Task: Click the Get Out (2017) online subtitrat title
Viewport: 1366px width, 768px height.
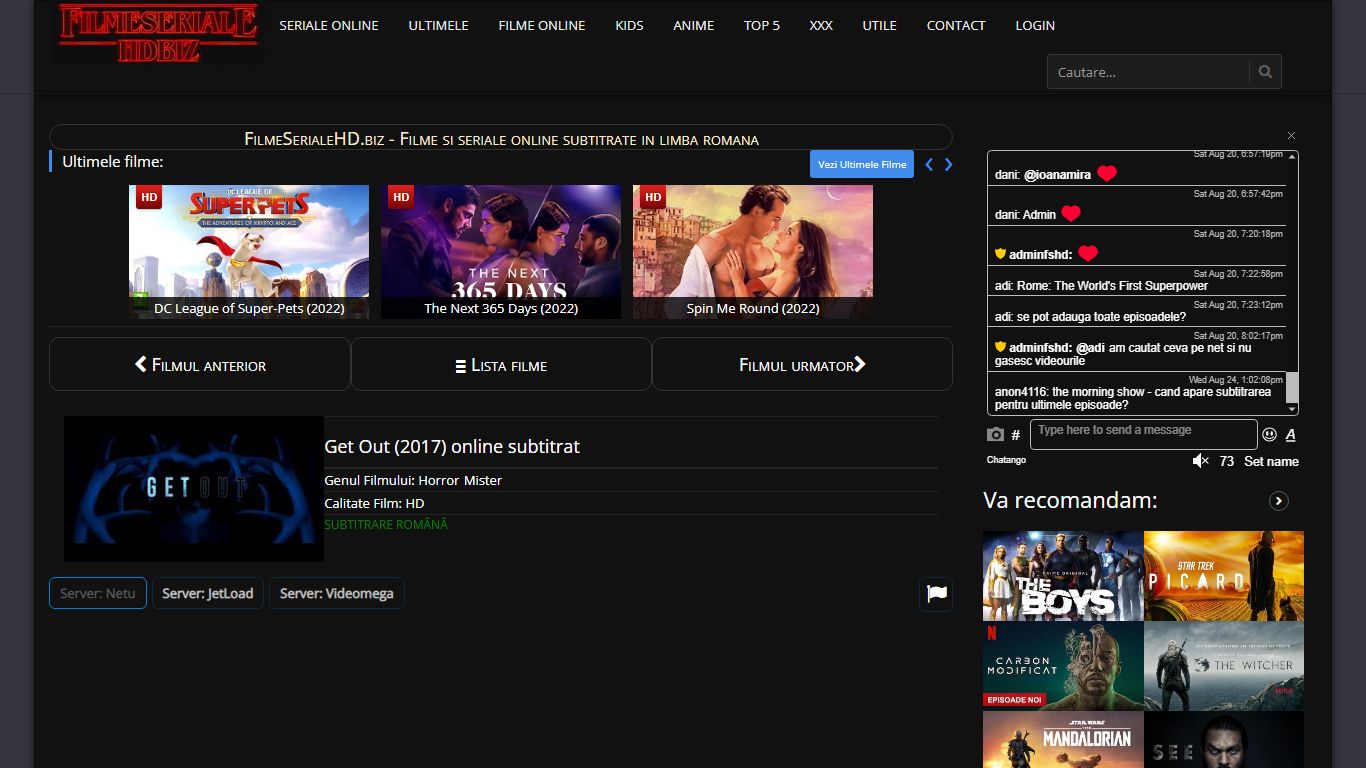Action: pos(452,446)
